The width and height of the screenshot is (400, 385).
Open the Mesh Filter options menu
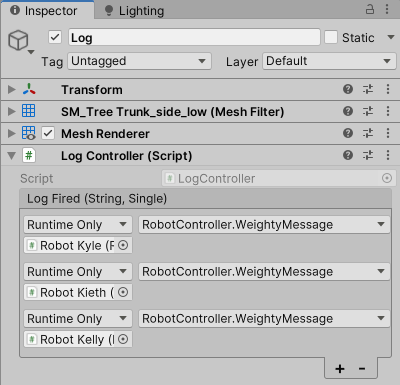click(x=388, y=111)
